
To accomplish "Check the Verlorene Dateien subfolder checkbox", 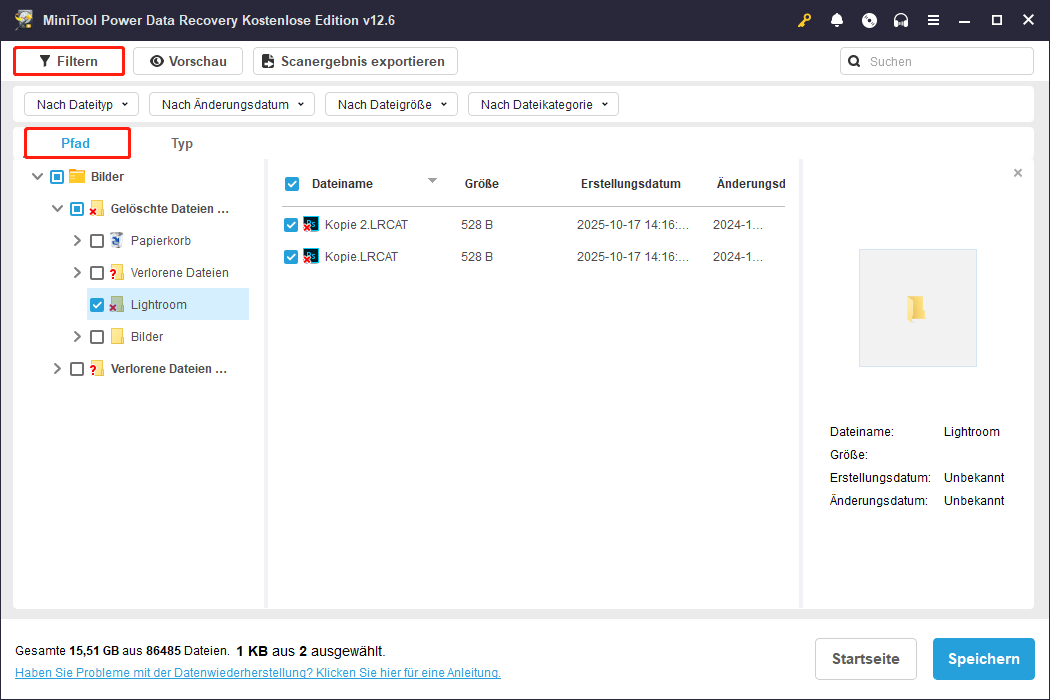I will coord(97,273).
